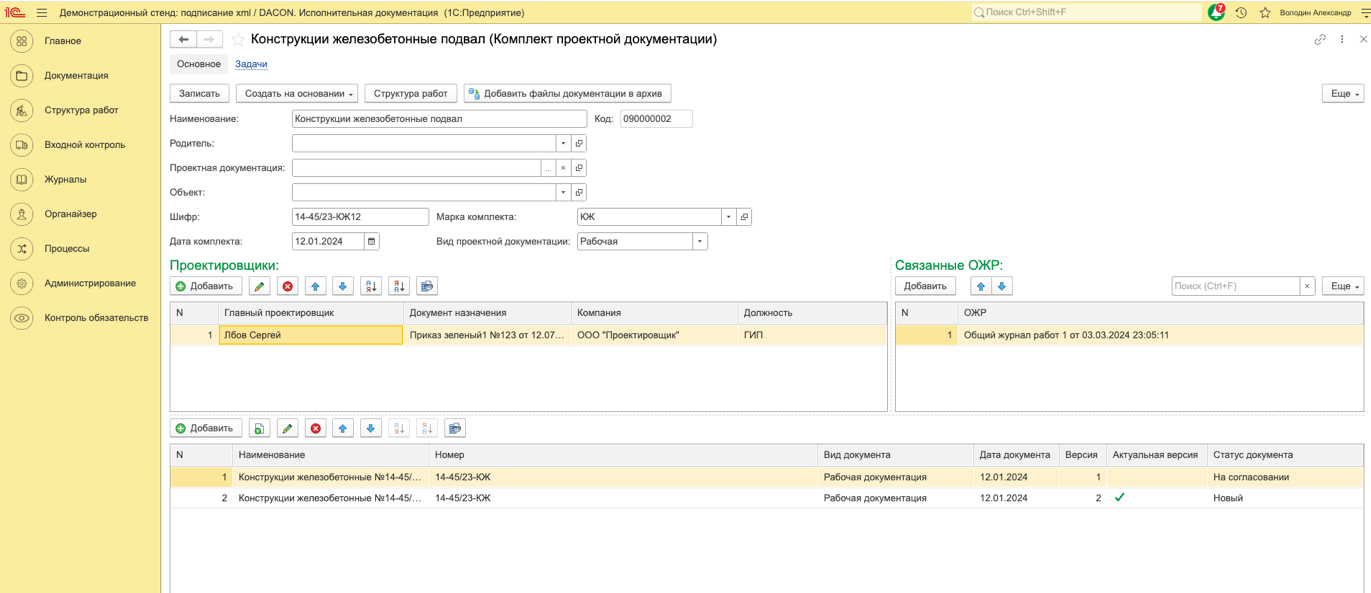Click the copy icon in documents toolbar
The height and width of the screenshot is (593, 1371).
point(259,428)
